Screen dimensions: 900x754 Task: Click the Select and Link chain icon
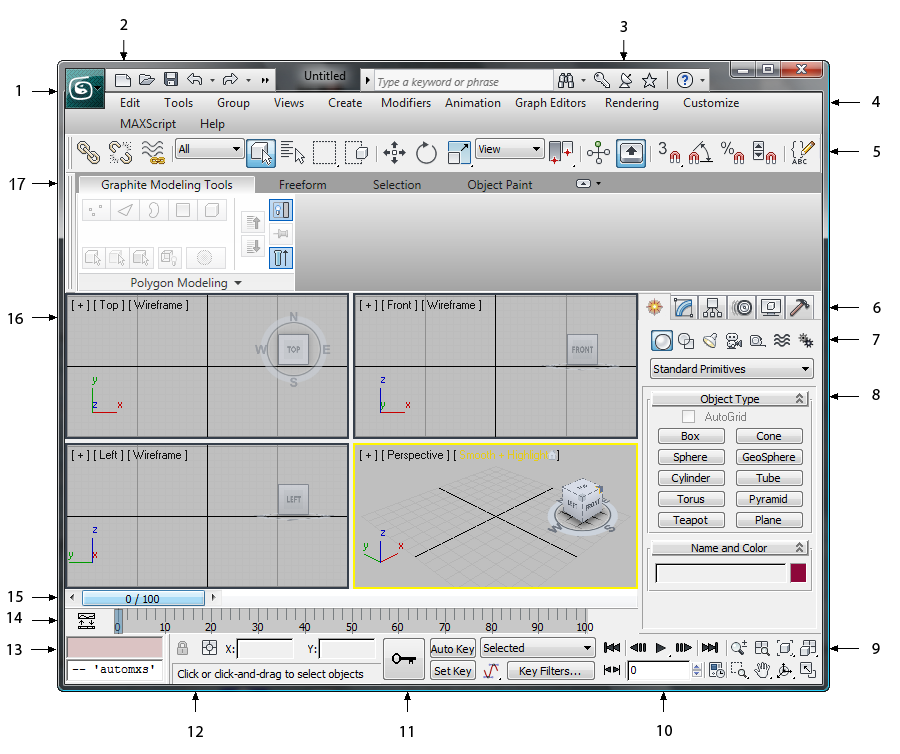88,152
